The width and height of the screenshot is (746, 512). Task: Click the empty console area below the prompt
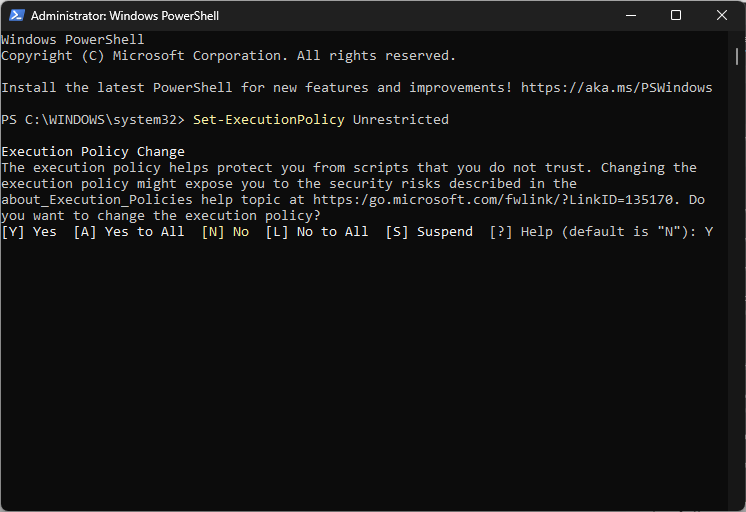pos(364,371)
